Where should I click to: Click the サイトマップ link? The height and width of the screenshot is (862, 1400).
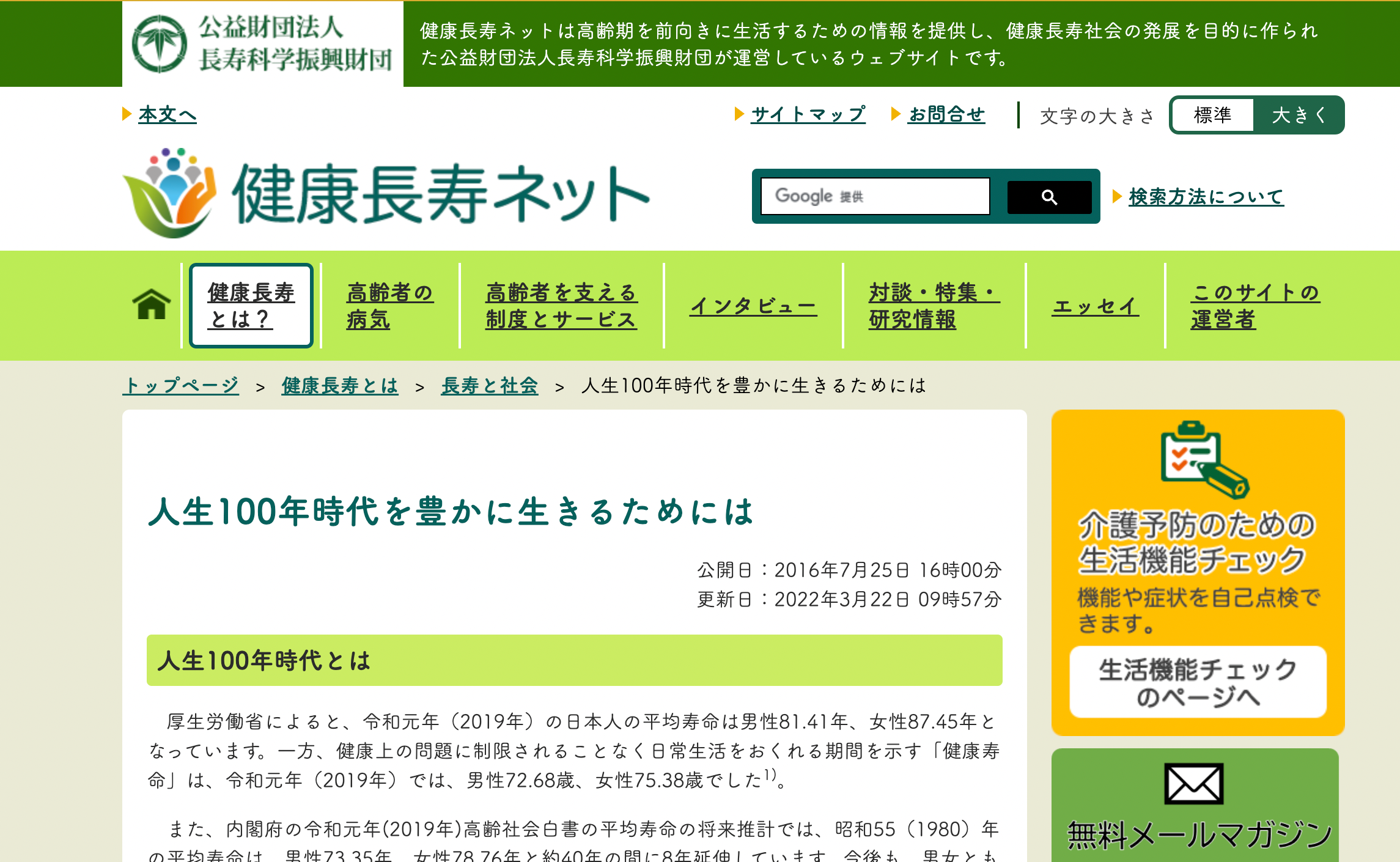pos(808,114)
